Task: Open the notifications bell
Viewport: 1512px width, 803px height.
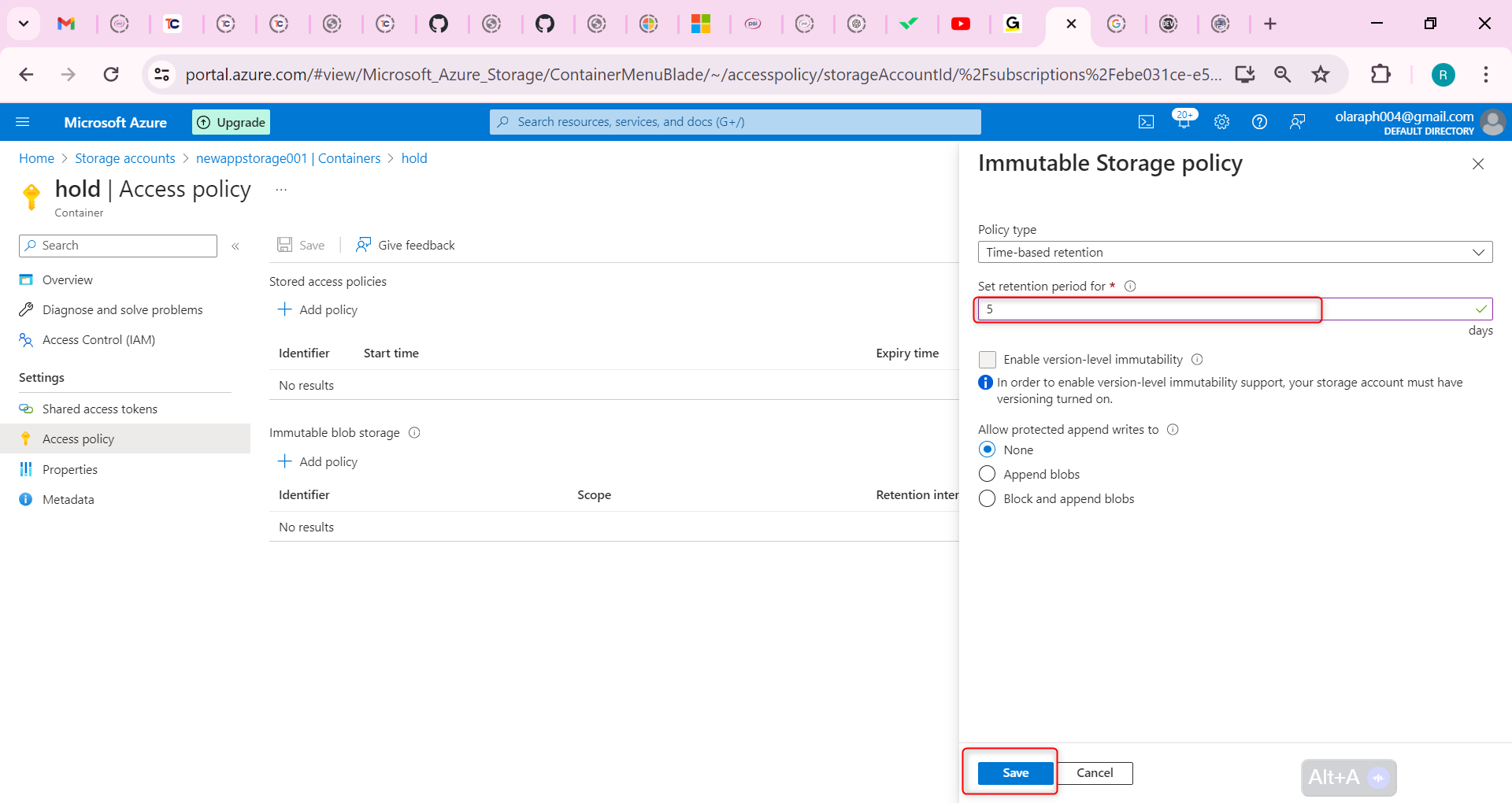Action: (x=1184, y=120)
